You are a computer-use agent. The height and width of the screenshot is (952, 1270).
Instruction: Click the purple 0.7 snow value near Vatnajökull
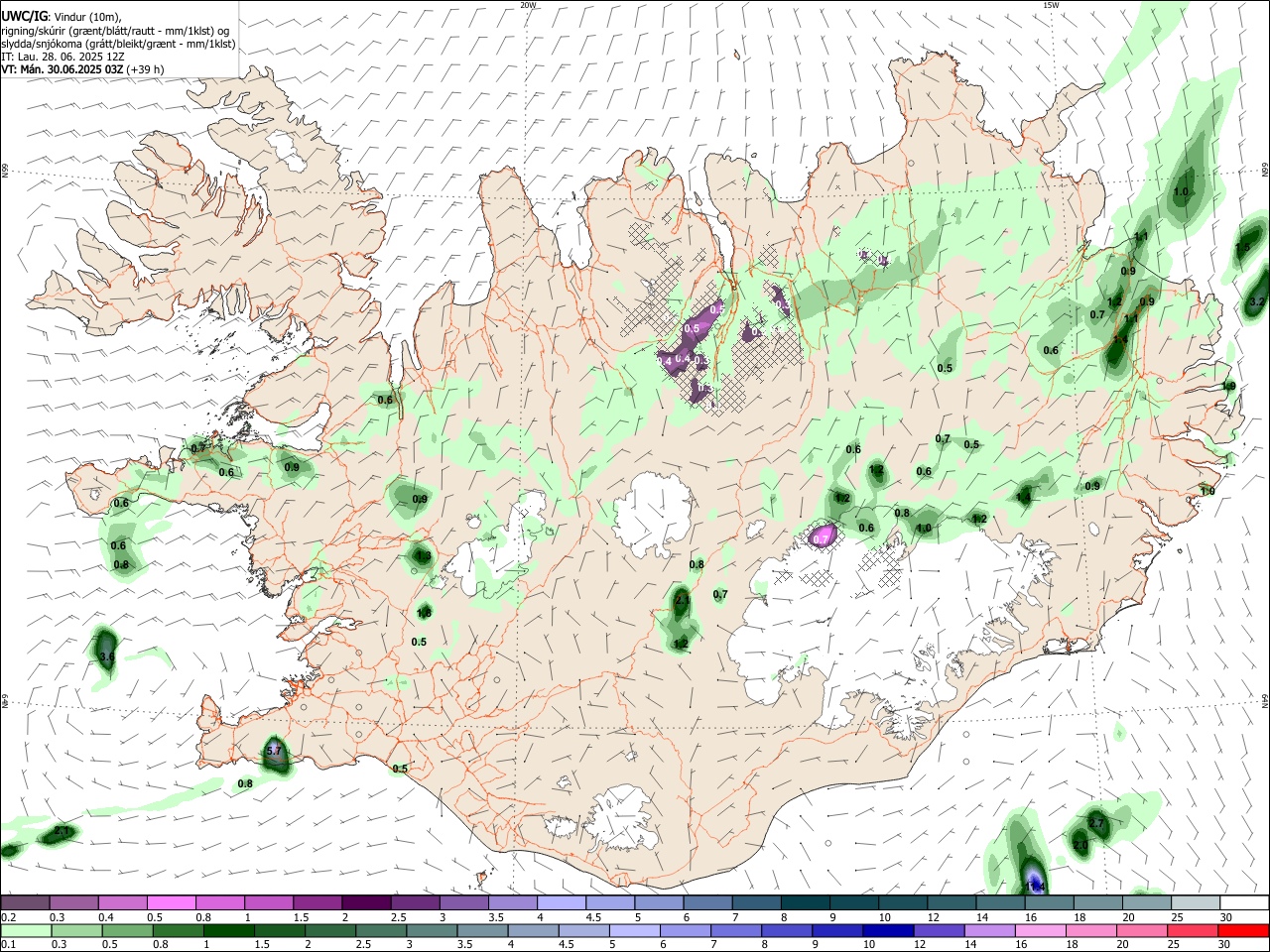pyautogui.click(x=821, y=538)
